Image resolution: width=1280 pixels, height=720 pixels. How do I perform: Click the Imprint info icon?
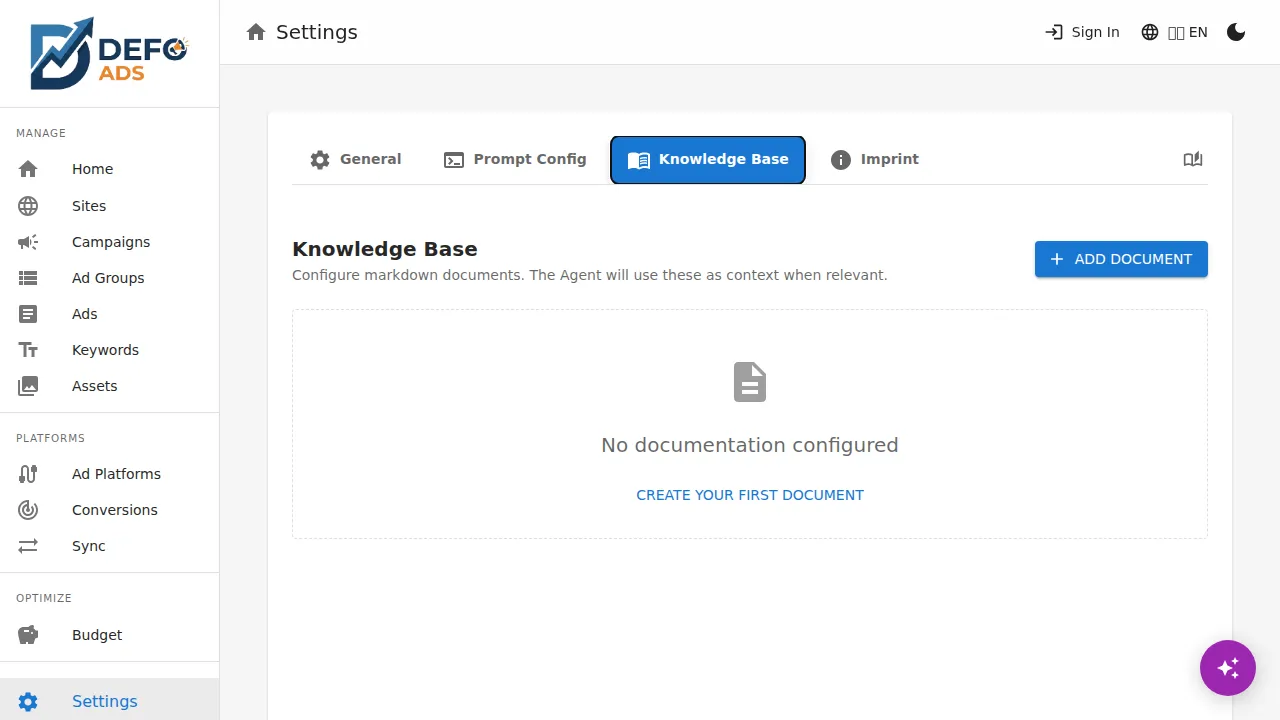click(841, 160)
